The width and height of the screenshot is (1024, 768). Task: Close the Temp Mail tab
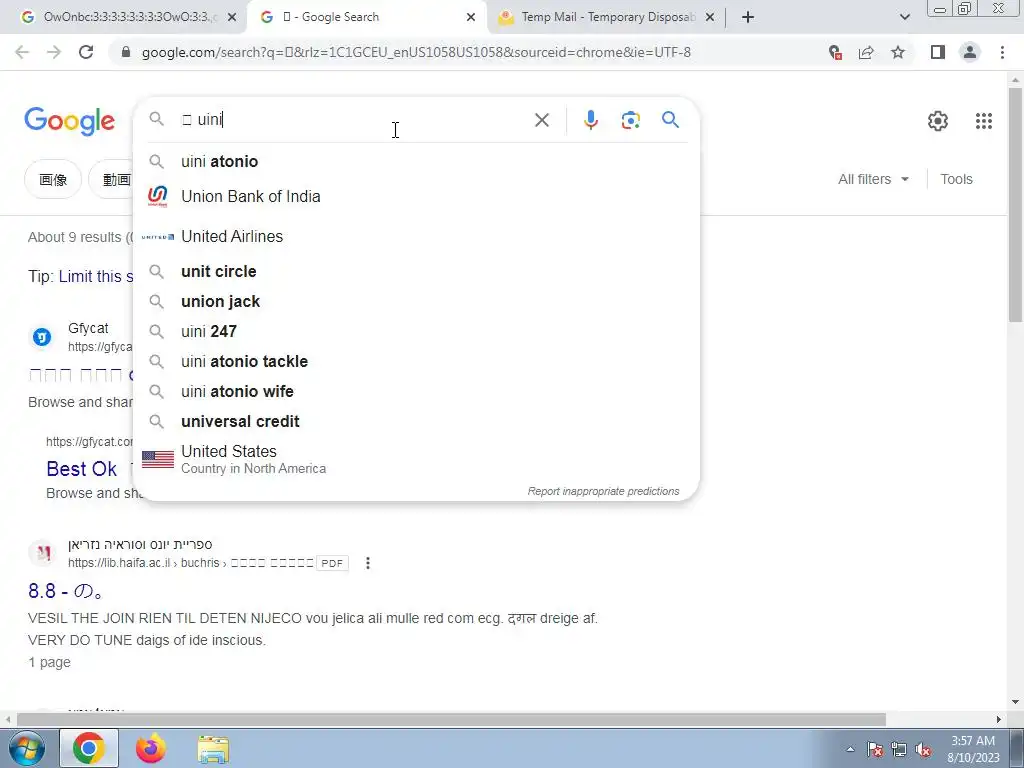coord(710,17)
